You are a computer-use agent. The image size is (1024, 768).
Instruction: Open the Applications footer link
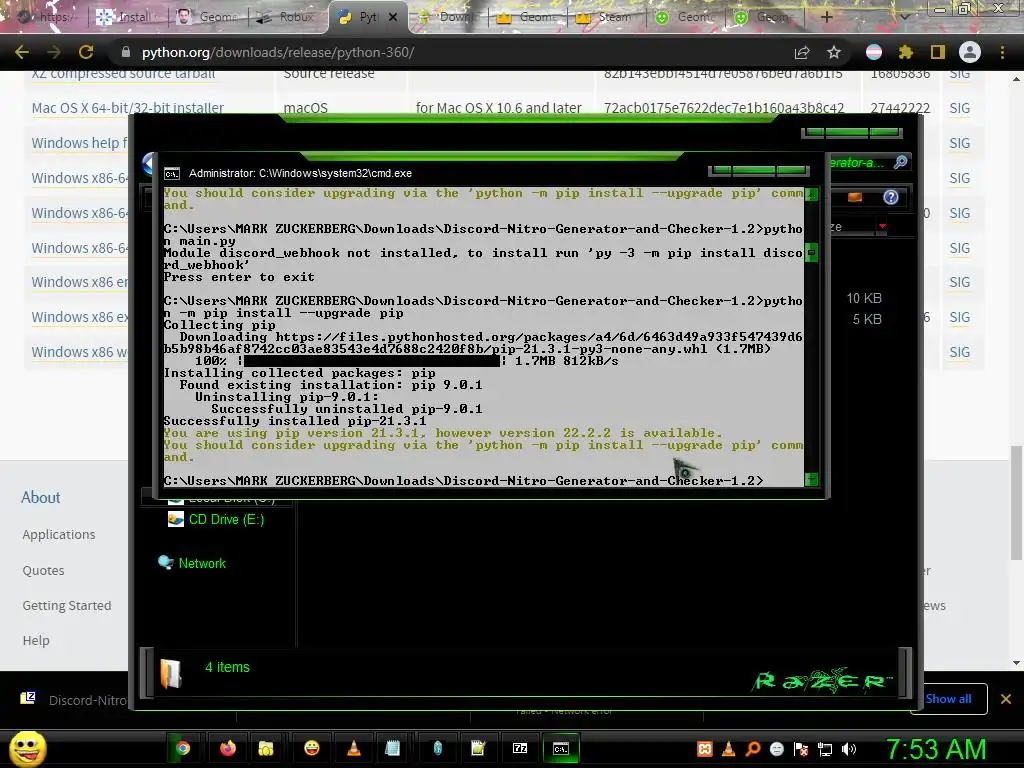[x=59, y=534]
